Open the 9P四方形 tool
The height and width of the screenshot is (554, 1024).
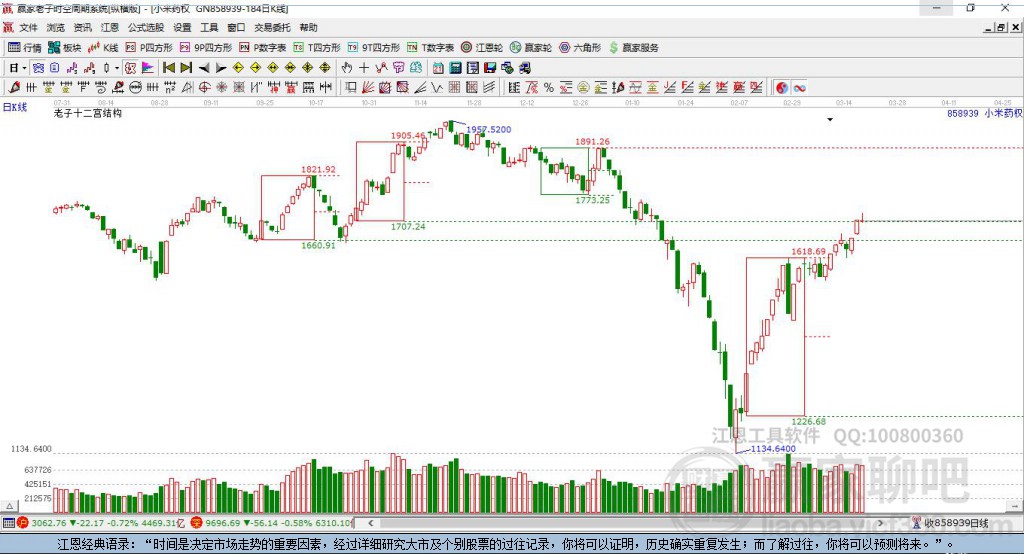[x=206, y=48]
